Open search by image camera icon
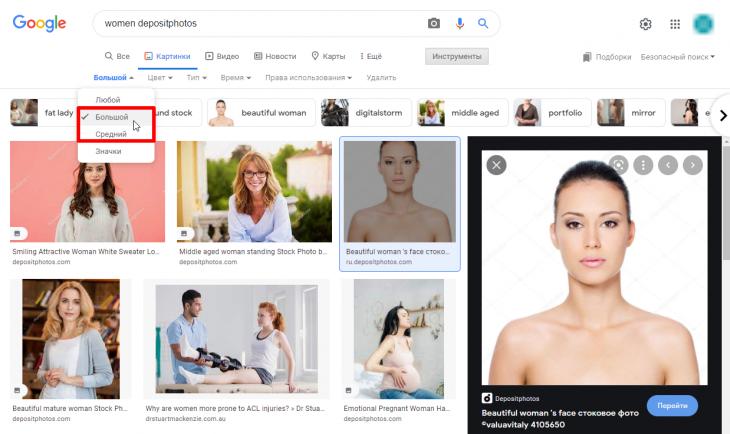Image resolution: width=730 pixels, height=434 pixels. pyautogui.click(x=434, y=23)
